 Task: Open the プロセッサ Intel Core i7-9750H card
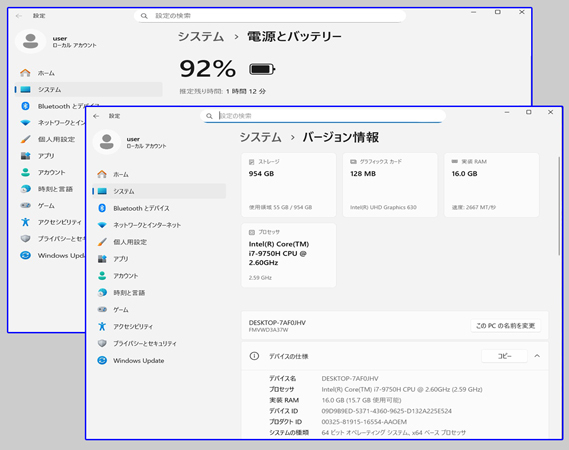pos(288,255)
